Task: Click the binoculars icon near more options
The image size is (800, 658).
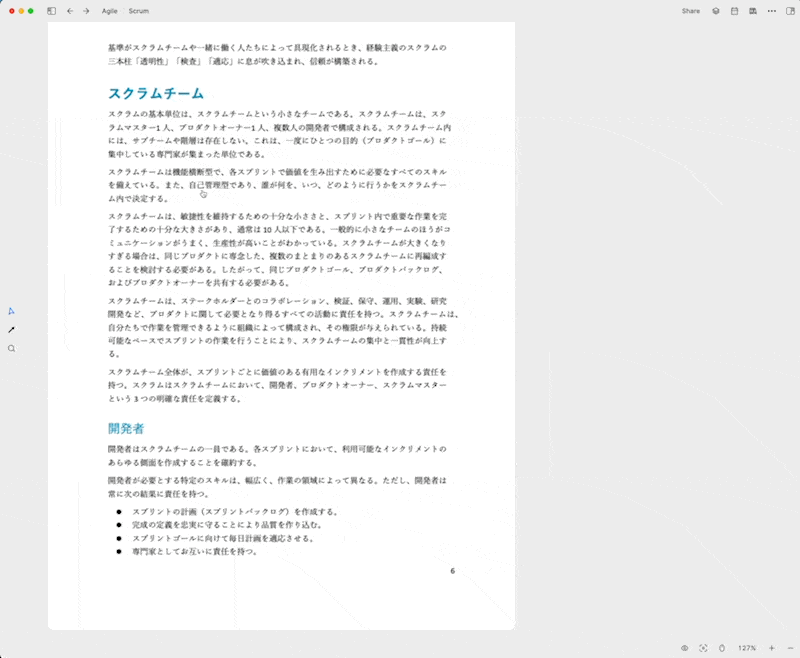Action: (753, 11)
